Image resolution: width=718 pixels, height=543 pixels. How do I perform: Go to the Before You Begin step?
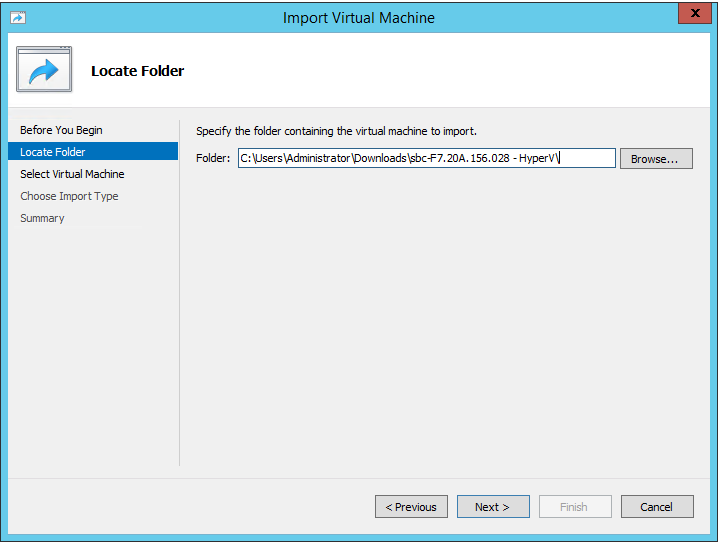point(61,130)
